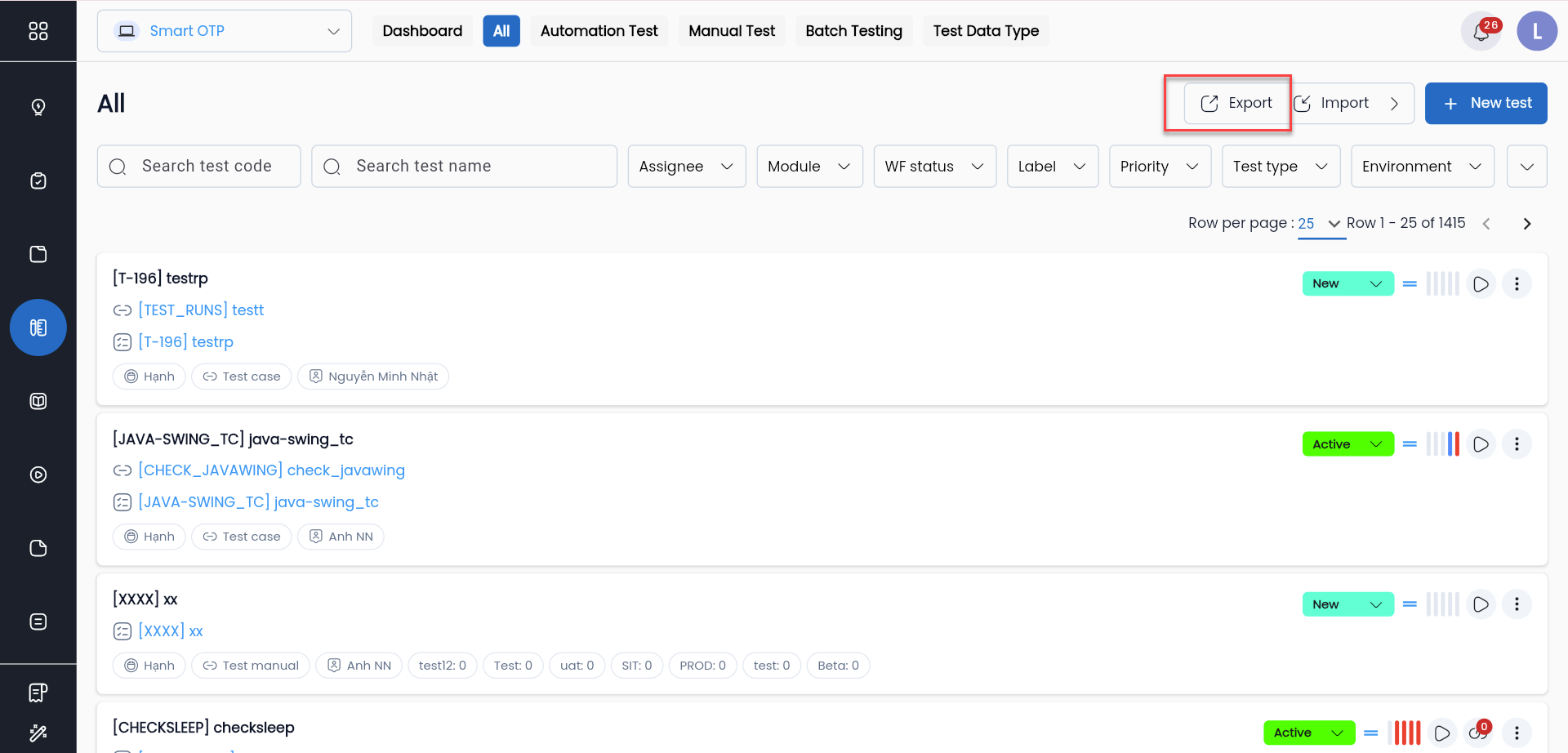This screenshot has width=1568, height=753.
Task: Open the Priority filter dropdown
Action: [x=1159, y=167]
